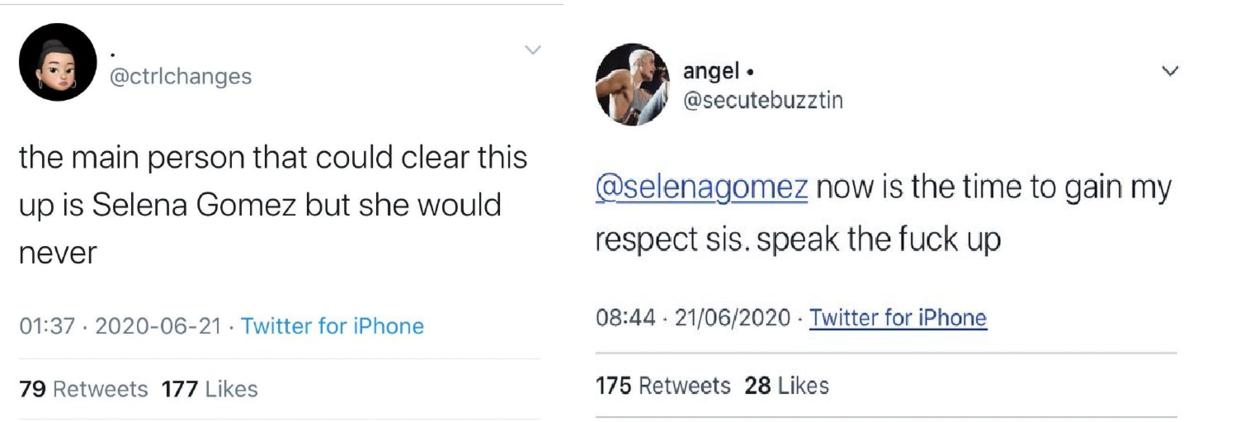This screenshot has width=1240, height=422.
Task: Click the Selena Gomez tweet text body
Action: [260, 206]
